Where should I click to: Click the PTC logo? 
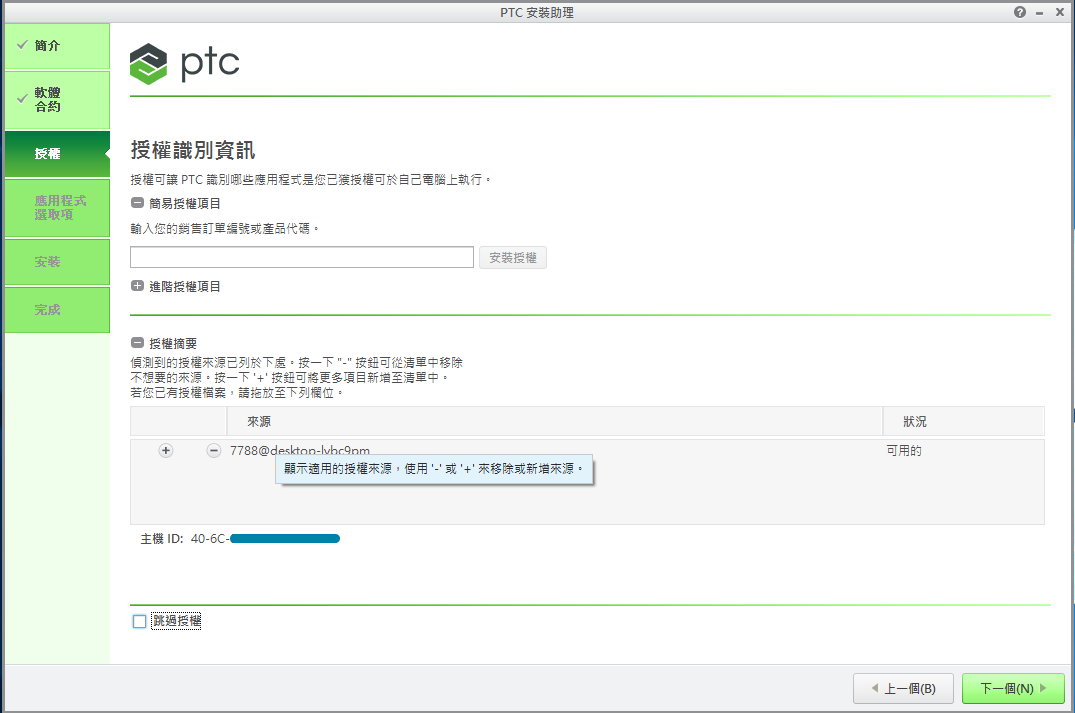pyautogui.click(x=185, y=64)
